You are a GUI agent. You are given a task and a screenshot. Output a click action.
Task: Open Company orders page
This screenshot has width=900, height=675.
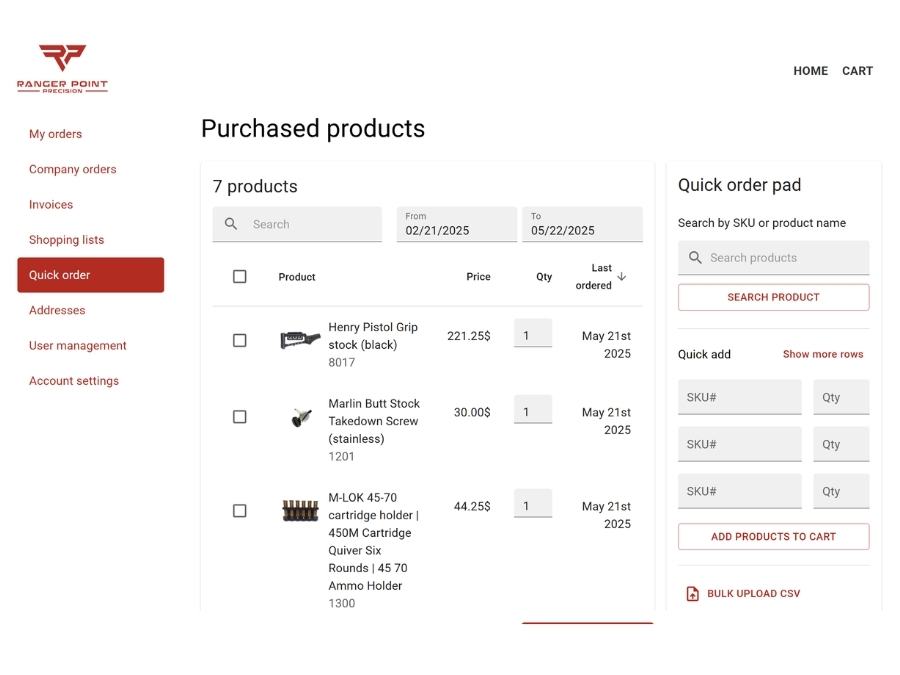[73, 169]
